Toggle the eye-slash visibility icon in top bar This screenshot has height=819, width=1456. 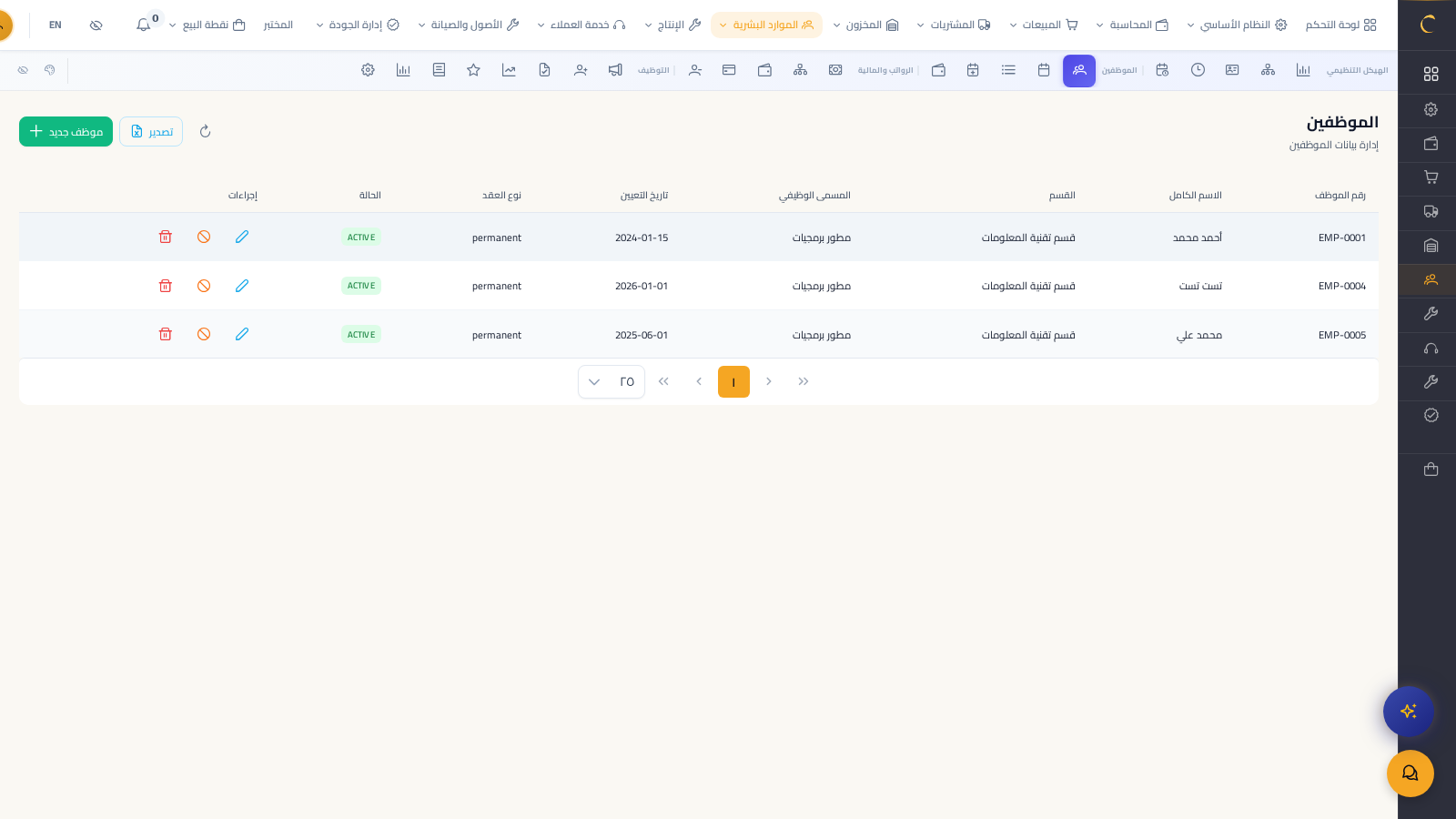tap(96, 25)
